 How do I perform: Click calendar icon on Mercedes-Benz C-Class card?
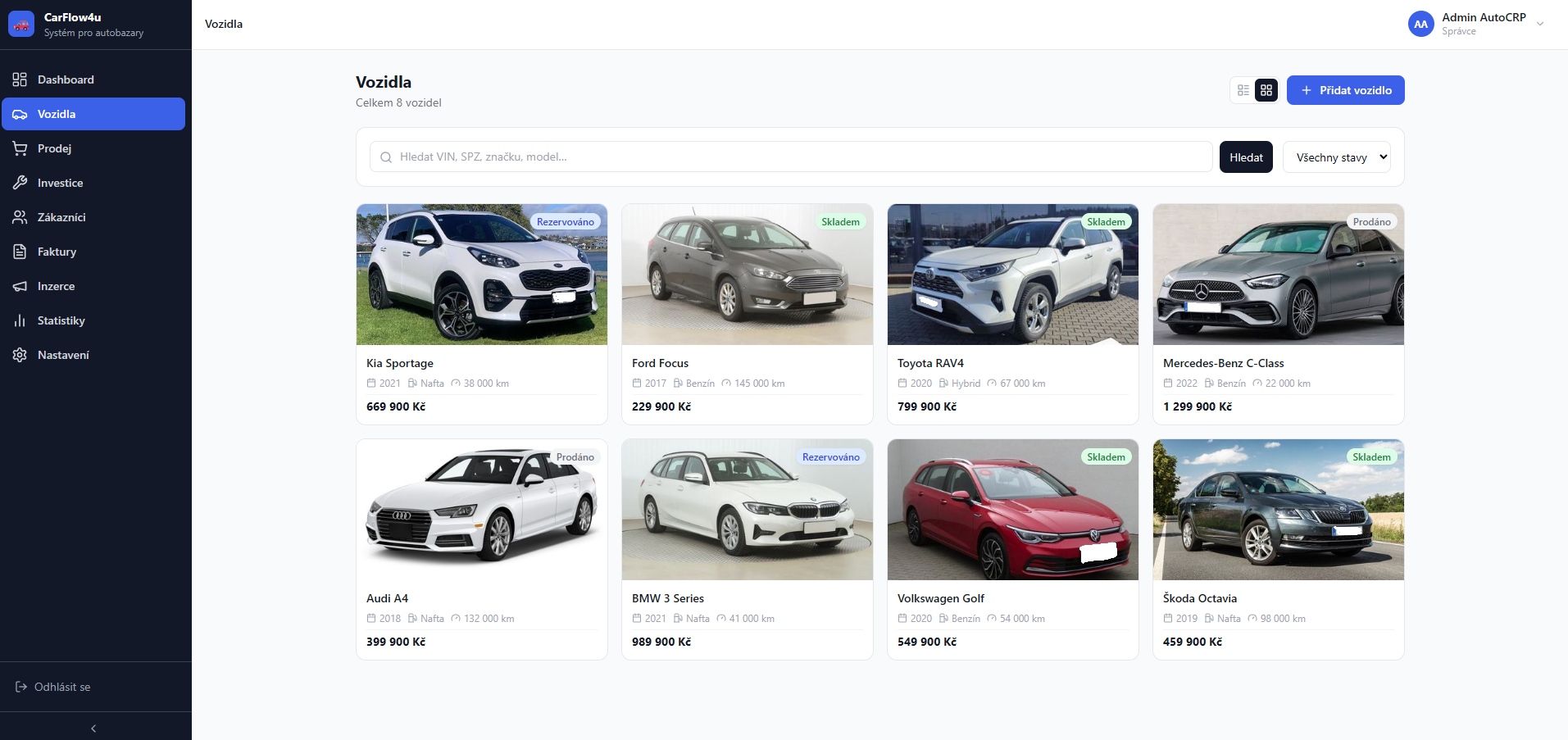(x=1168, y=383)
